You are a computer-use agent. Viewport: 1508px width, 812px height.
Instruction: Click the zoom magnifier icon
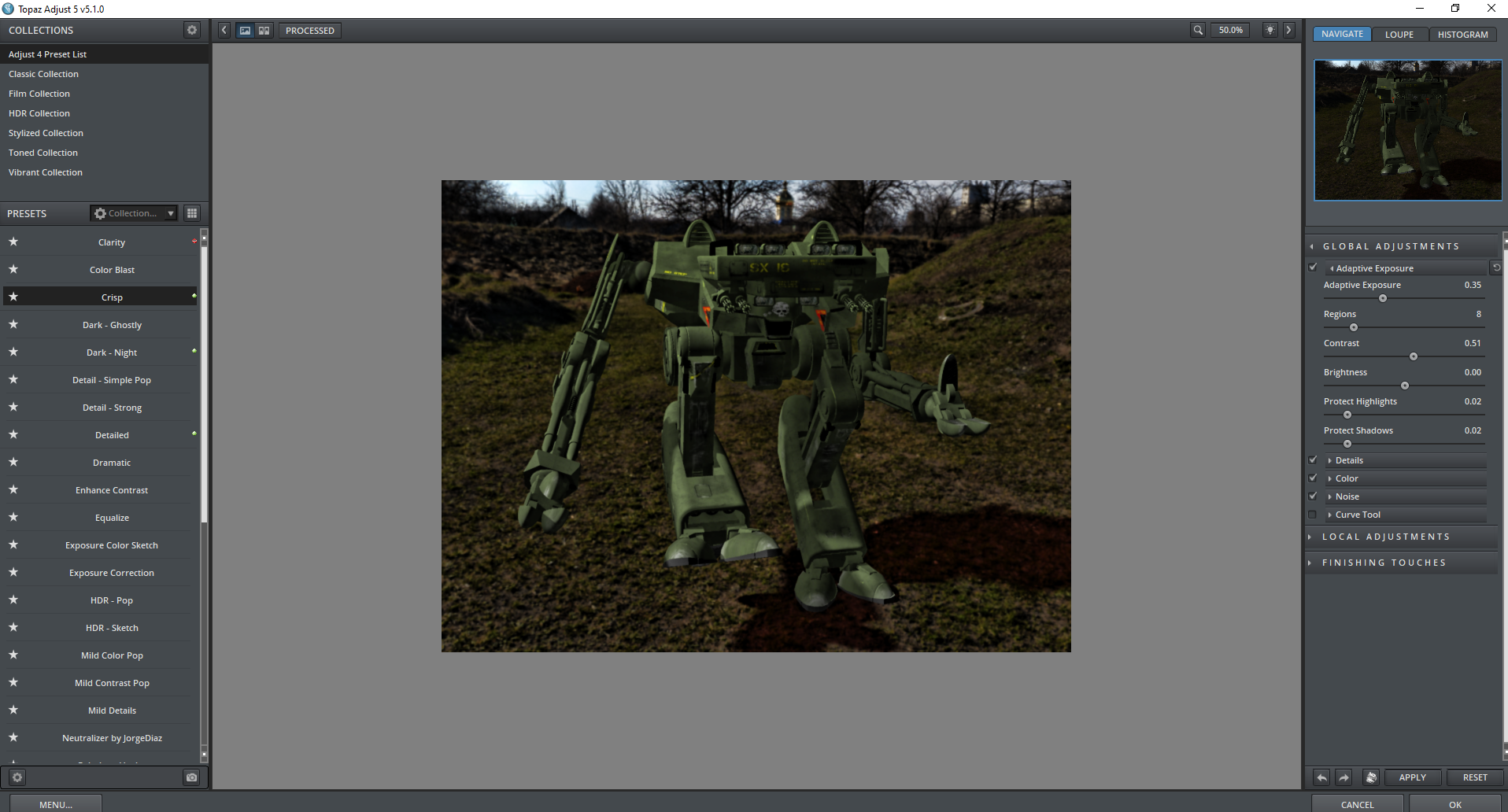tap(1198, 30)
